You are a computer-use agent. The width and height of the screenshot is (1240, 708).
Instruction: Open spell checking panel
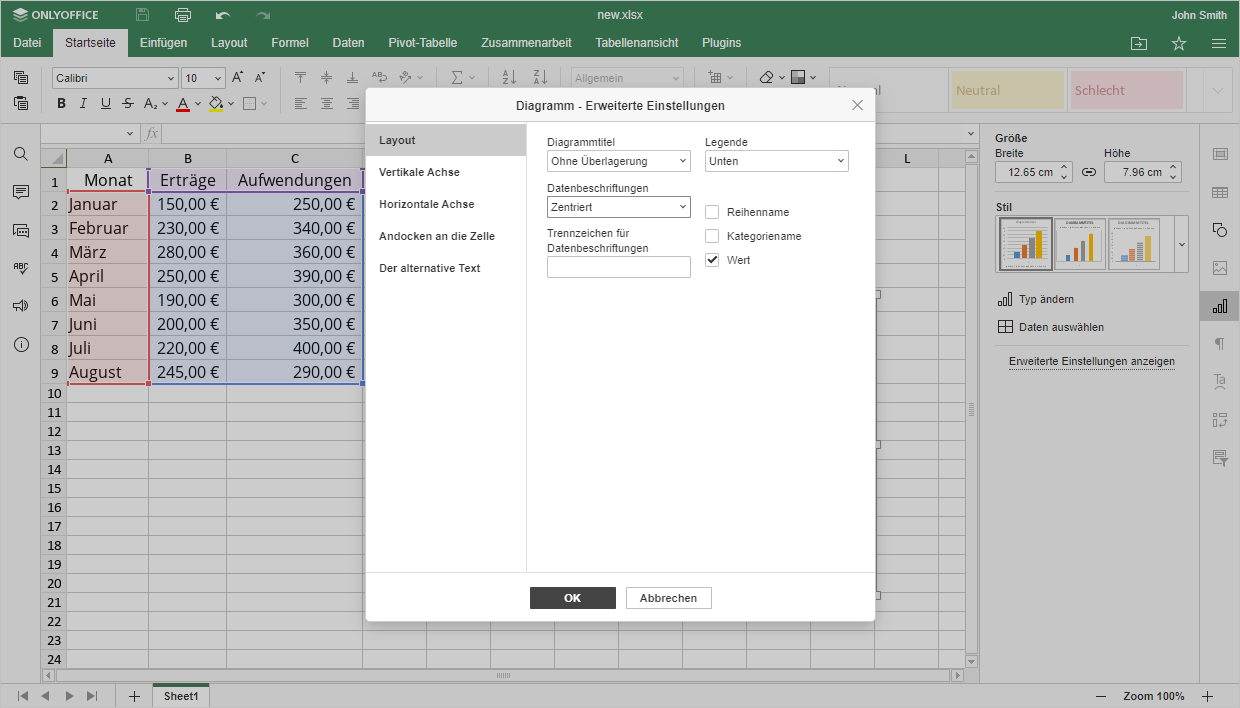pos(21,268)
